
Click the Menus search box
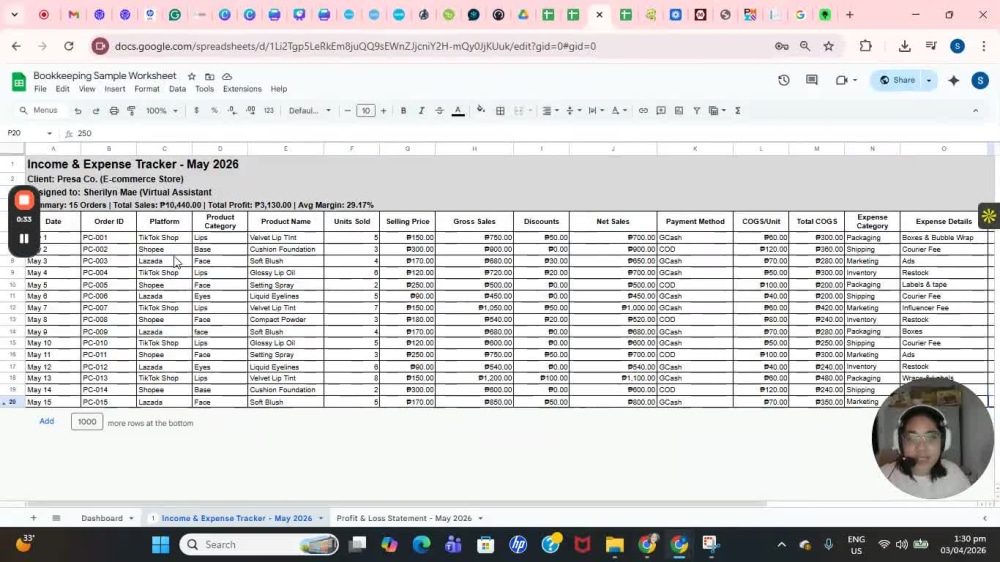[38, 111]
